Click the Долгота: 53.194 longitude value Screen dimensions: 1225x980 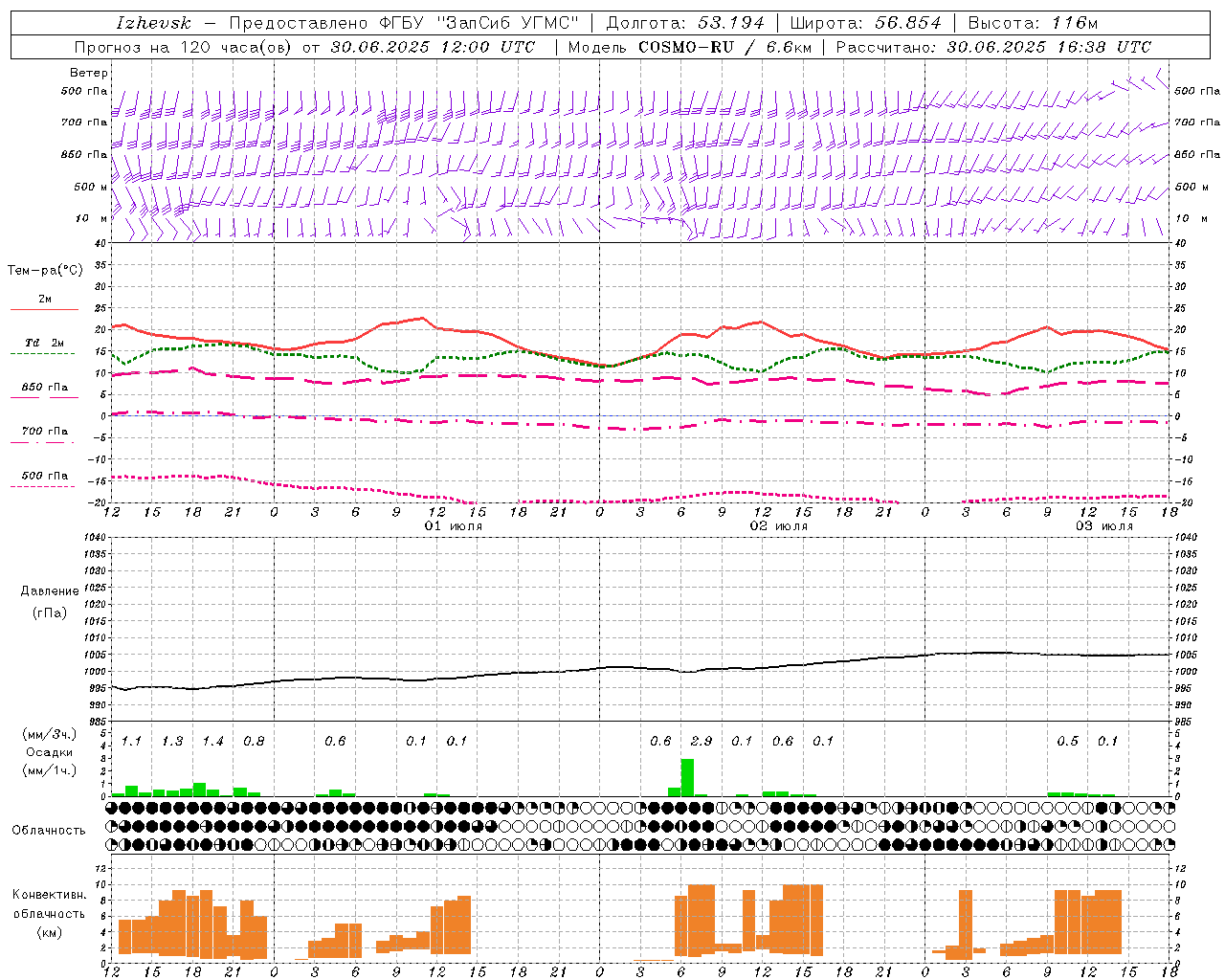click(685, 23)
